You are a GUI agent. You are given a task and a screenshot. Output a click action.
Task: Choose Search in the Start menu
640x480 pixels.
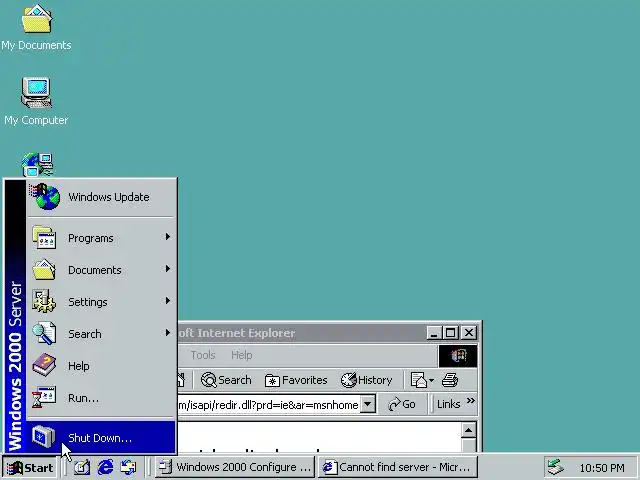pos(102,333)
